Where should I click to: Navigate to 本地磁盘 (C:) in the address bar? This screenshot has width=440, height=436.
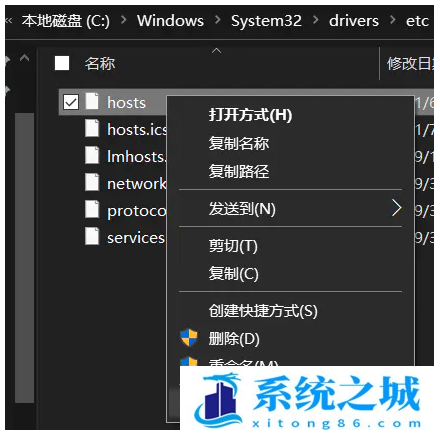(x=66, y=21)
